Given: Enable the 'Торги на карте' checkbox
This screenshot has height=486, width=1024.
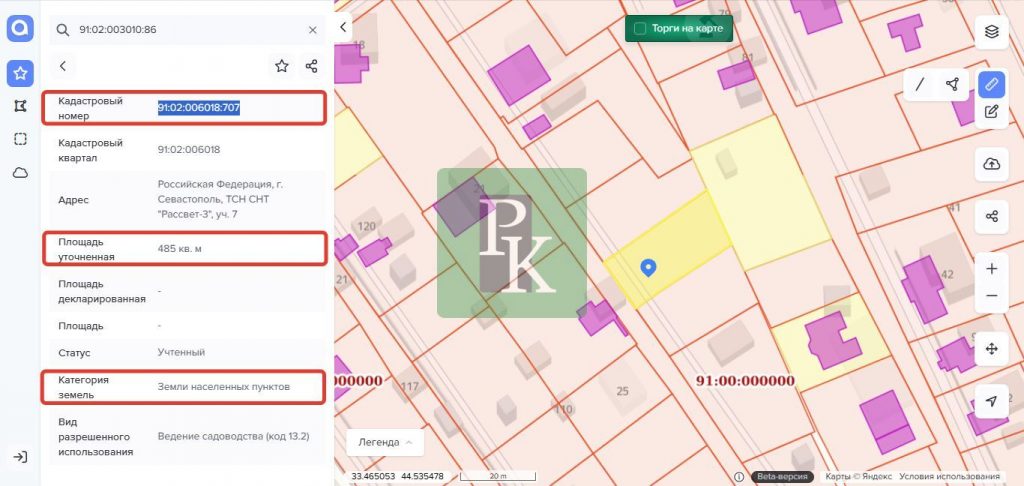Looking at the screenshot, I should tap(640, 29).
